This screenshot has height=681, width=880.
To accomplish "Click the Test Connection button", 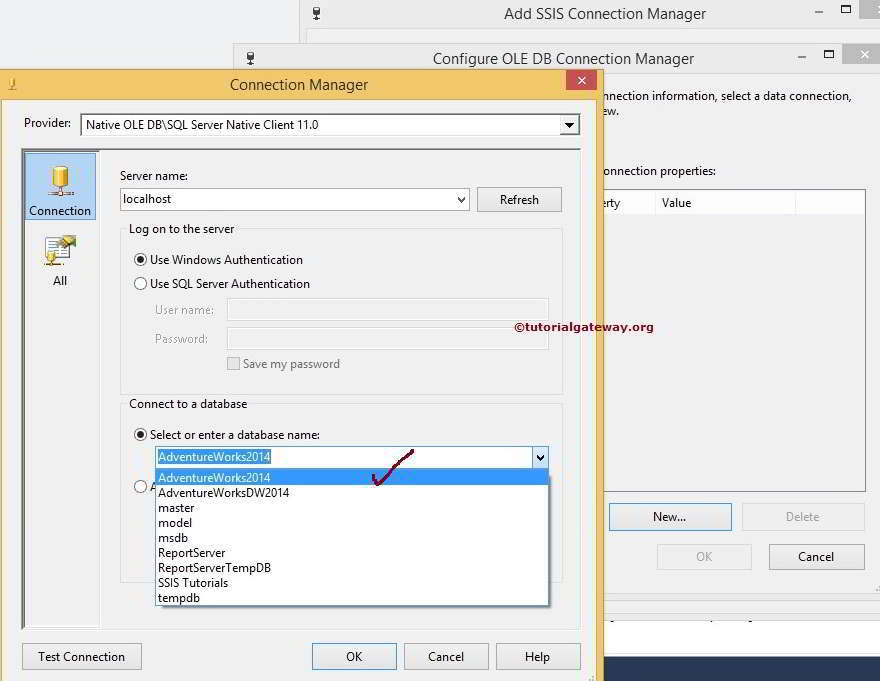I will [x=82, y=656].
